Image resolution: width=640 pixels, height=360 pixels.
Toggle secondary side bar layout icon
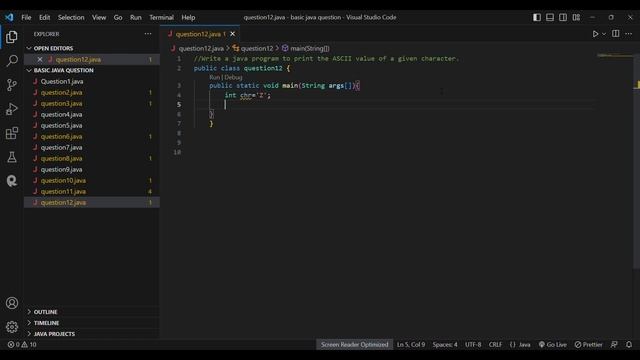click(563, 17)
